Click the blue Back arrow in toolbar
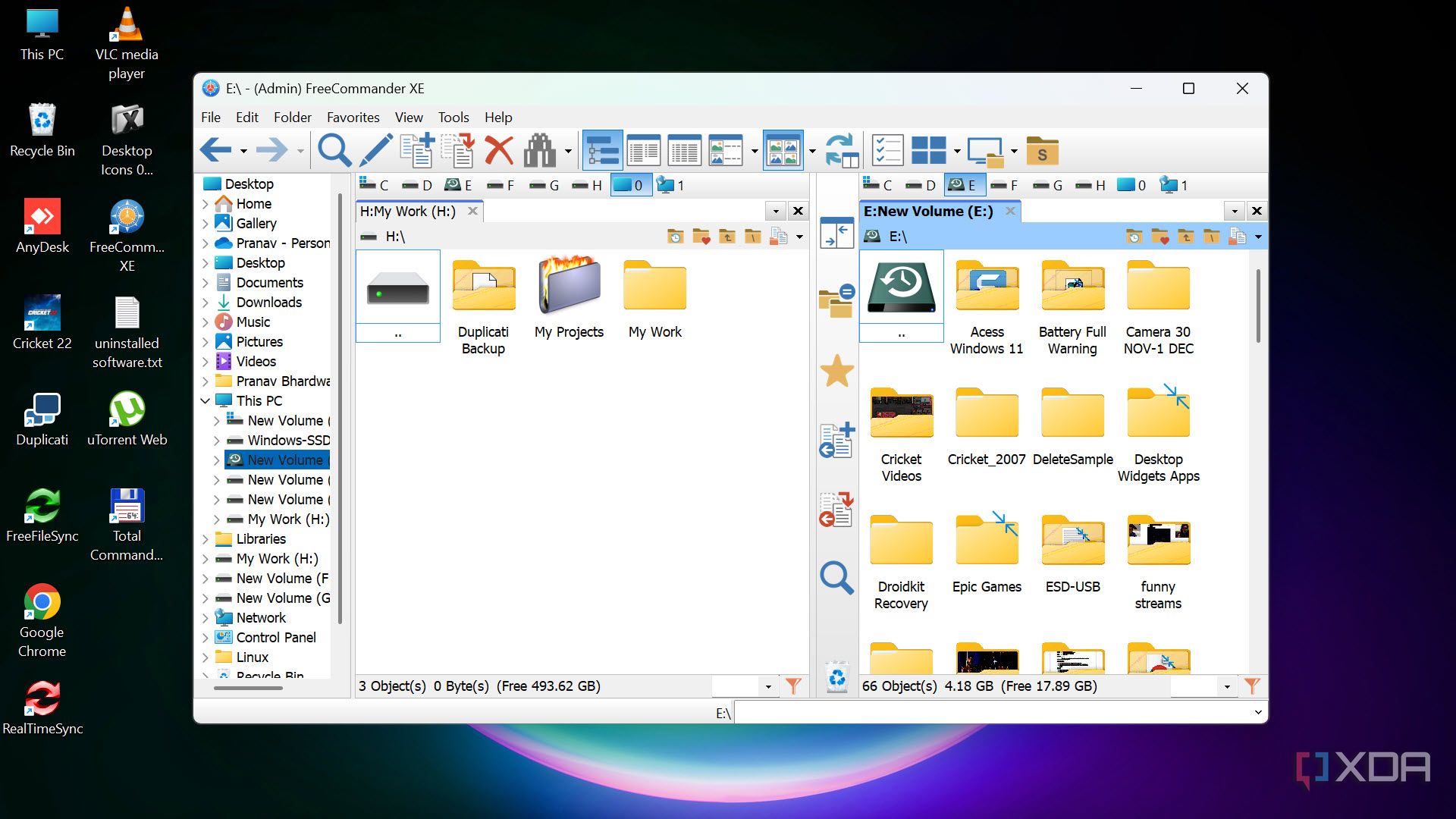The height and width of the screenshot is (819, 1456). (x=216, y=151)
